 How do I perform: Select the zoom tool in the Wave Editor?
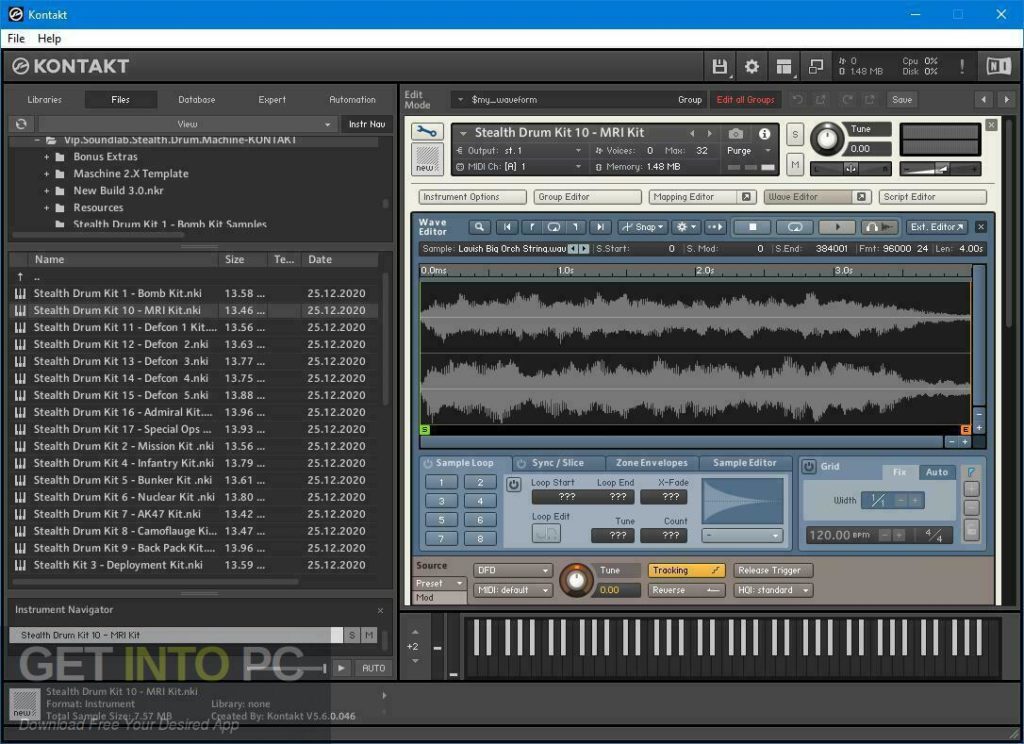tap(481, 227)
